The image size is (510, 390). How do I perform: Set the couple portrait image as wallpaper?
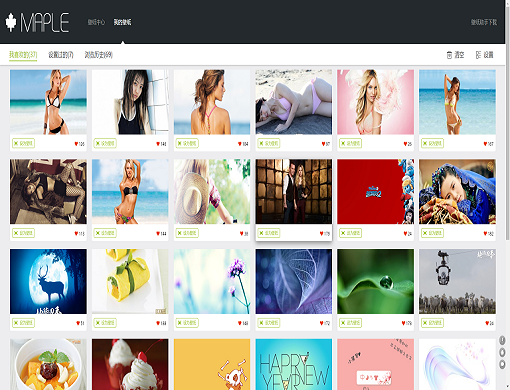click(269, 233)
